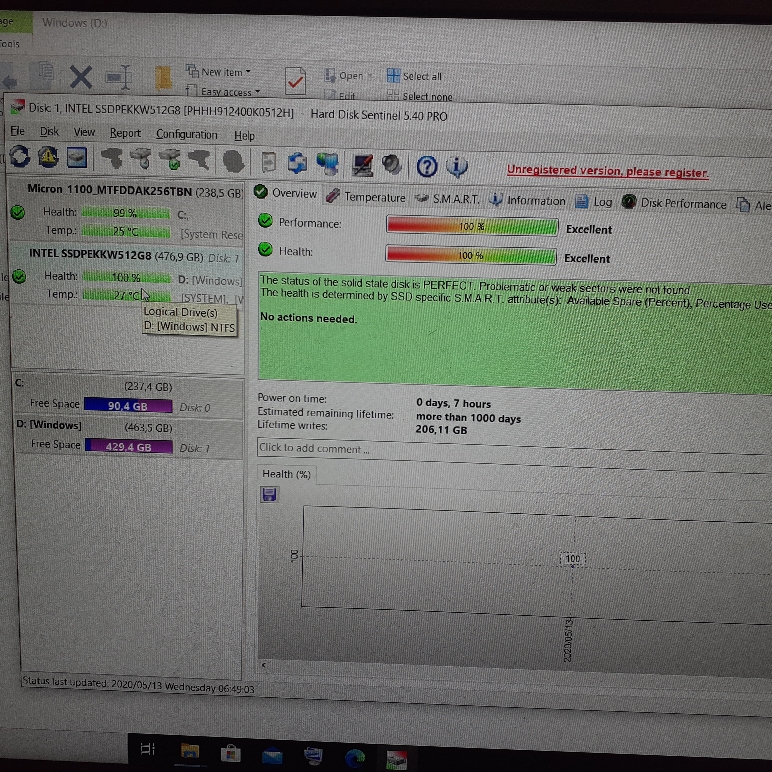Image resolution: width=772 pixels, height=772 pixels.
Task: Open Microsoft Edge from the taskbar
Action: pos(354,758)
